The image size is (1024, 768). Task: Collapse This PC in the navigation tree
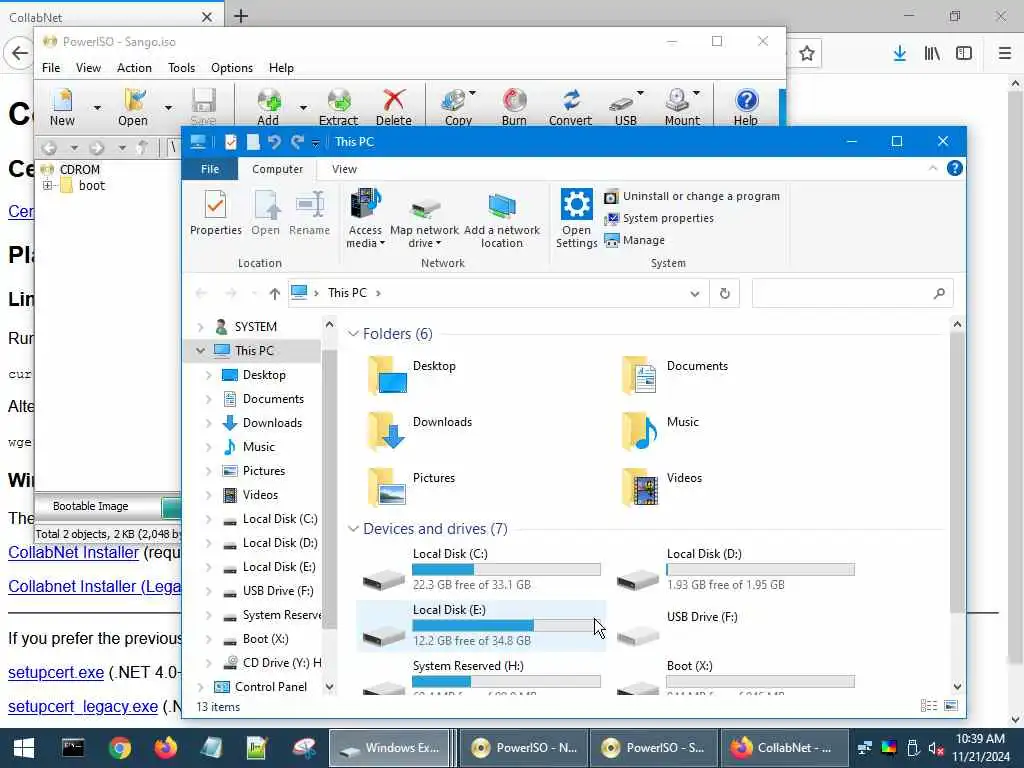200,351
